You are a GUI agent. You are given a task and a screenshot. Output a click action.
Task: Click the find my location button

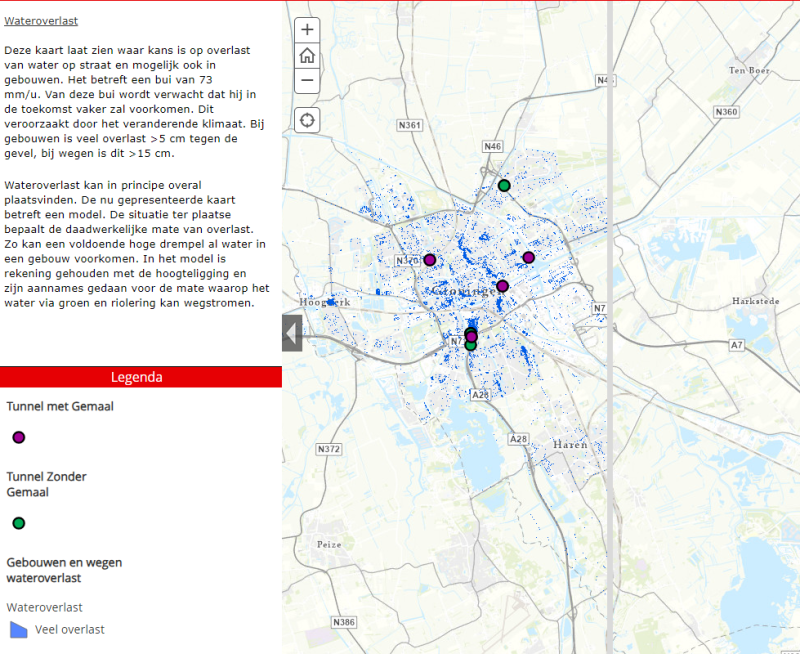point(307,120)
